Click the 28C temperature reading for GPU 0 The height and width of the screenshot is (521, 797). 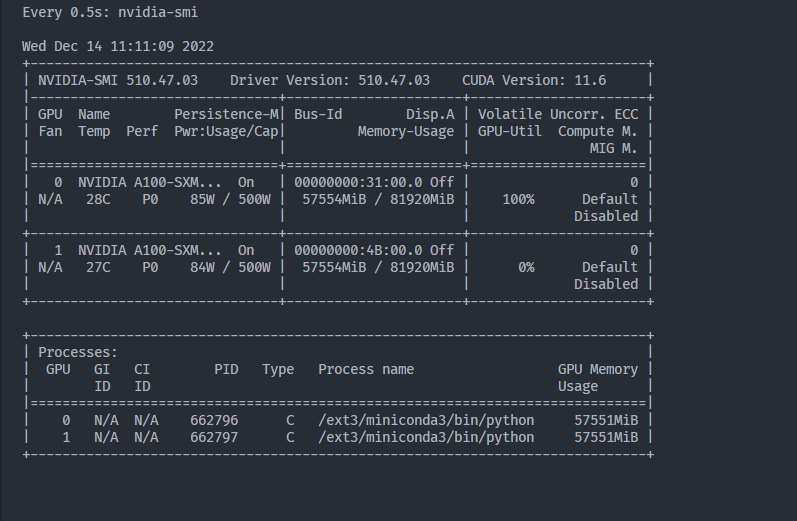coord(94,199)
